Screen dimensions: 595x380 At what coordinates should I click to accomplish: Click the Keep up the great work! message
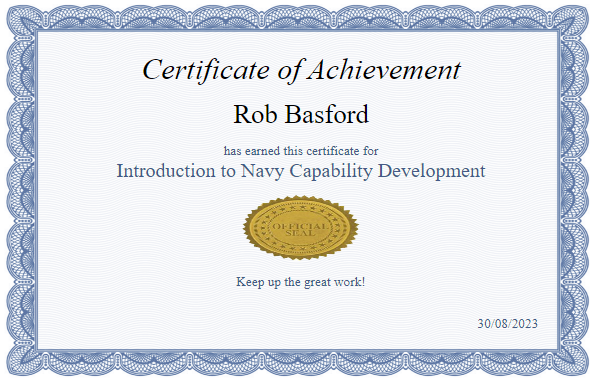(x=301, y=282)
